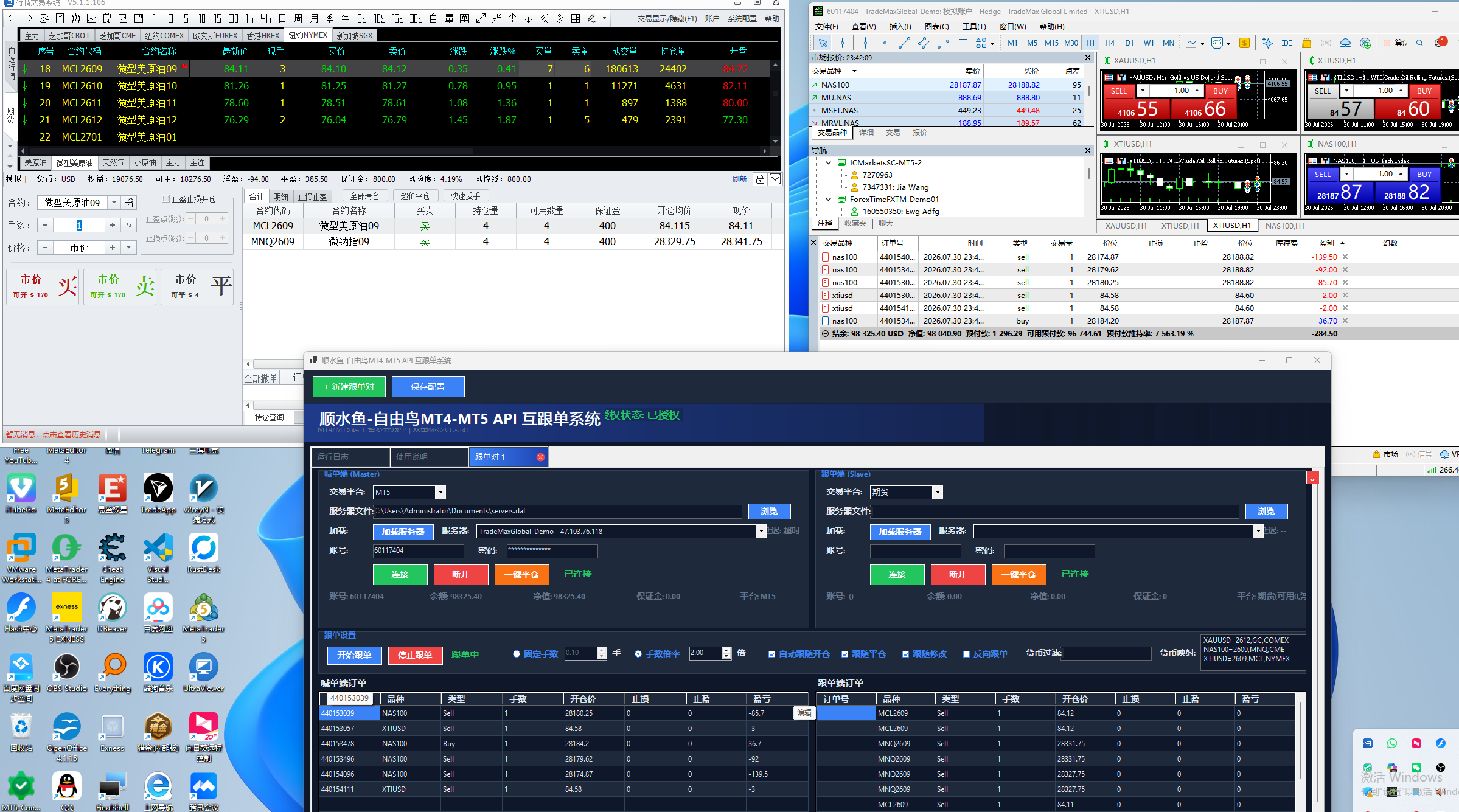Pick the horizontal line drawing tool

tap(885, 43)
